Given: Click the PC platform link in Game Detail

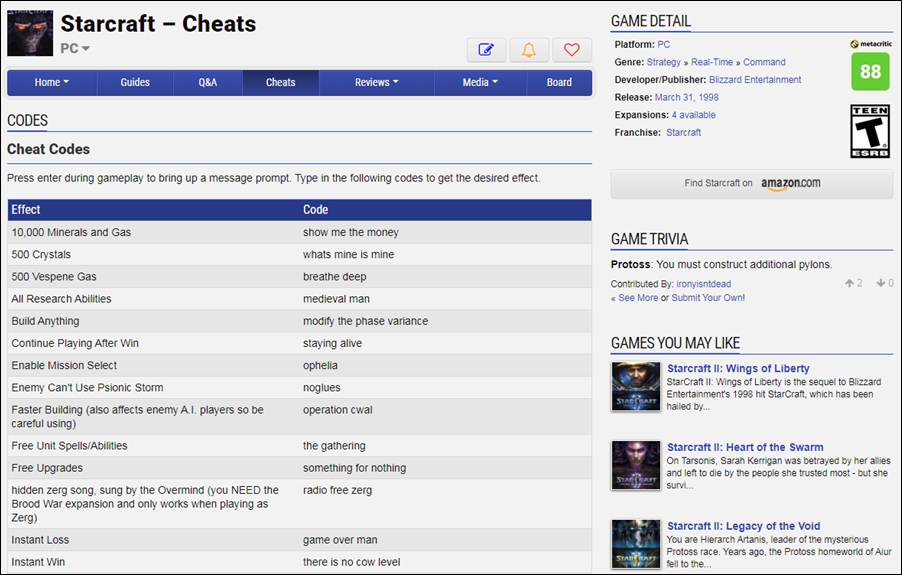Looking at the screenshot, I should [x=663, y=44].
